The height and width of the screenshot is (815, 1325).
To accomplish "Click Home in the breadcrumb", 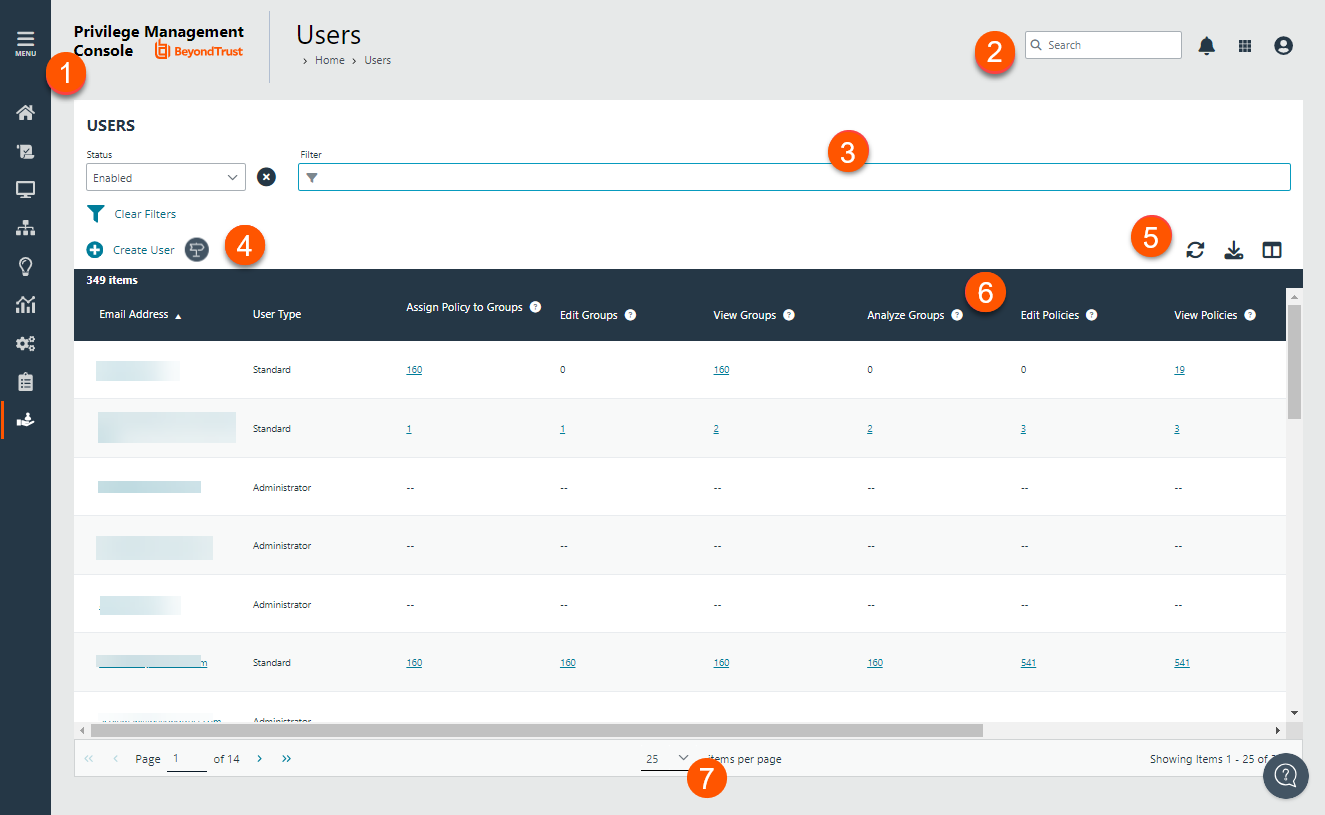I will coord(329,61).
